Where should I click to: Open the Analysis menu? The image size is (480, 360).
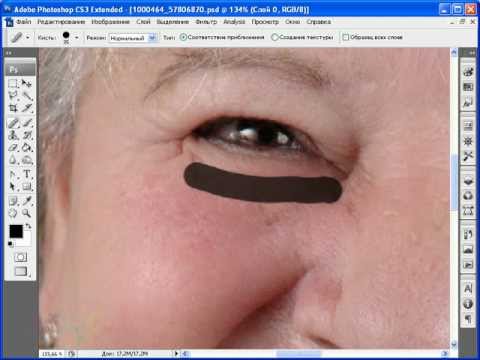click(x=234, y=22)
